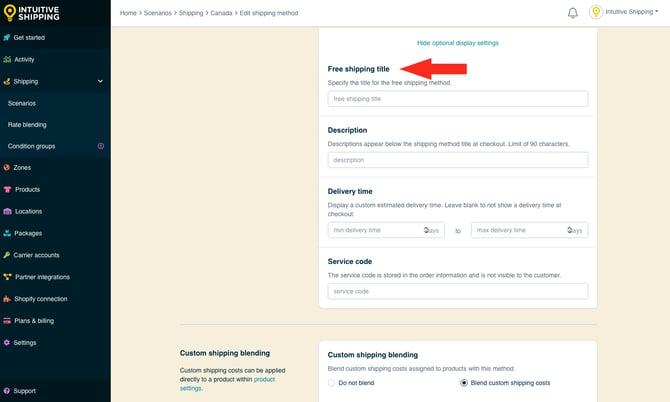Select Blend custom shipping costs radio
Image resolution: width=670 pixels, height=402 pixels.
click(x=464, y=383)
